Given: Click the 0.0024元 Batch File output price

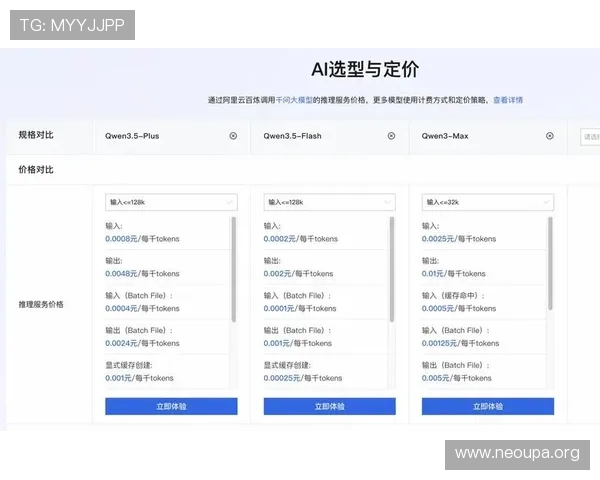Looking at the screenshot, I should pos(121,343).
